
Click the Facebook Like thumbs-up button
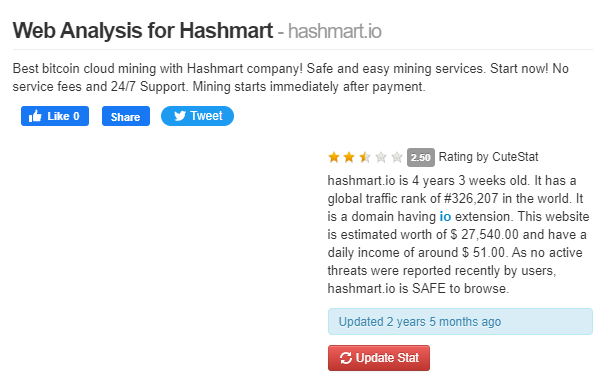(x=55, y=116)
